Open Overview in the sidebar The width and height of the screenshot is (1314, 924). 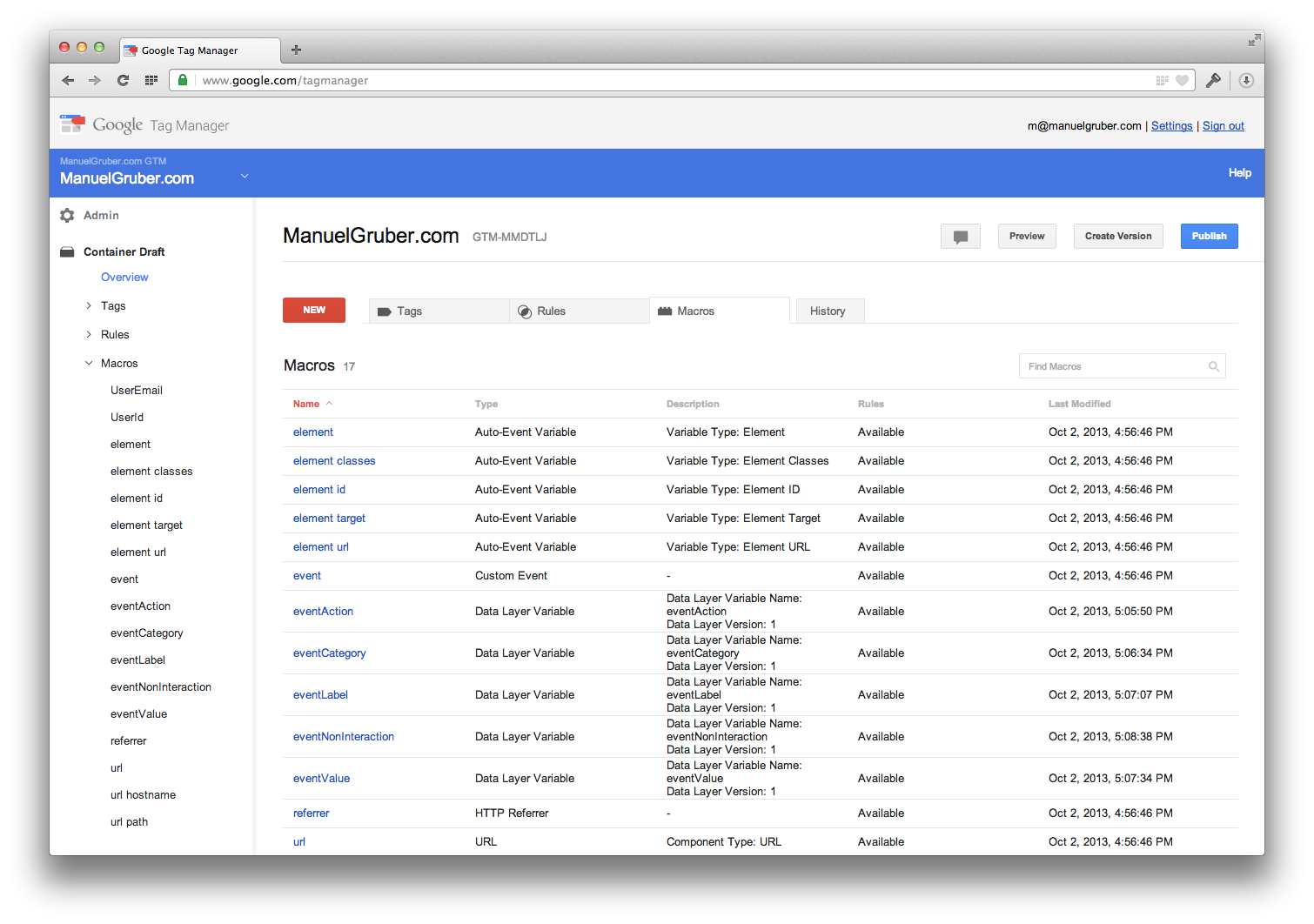point(124,277)
